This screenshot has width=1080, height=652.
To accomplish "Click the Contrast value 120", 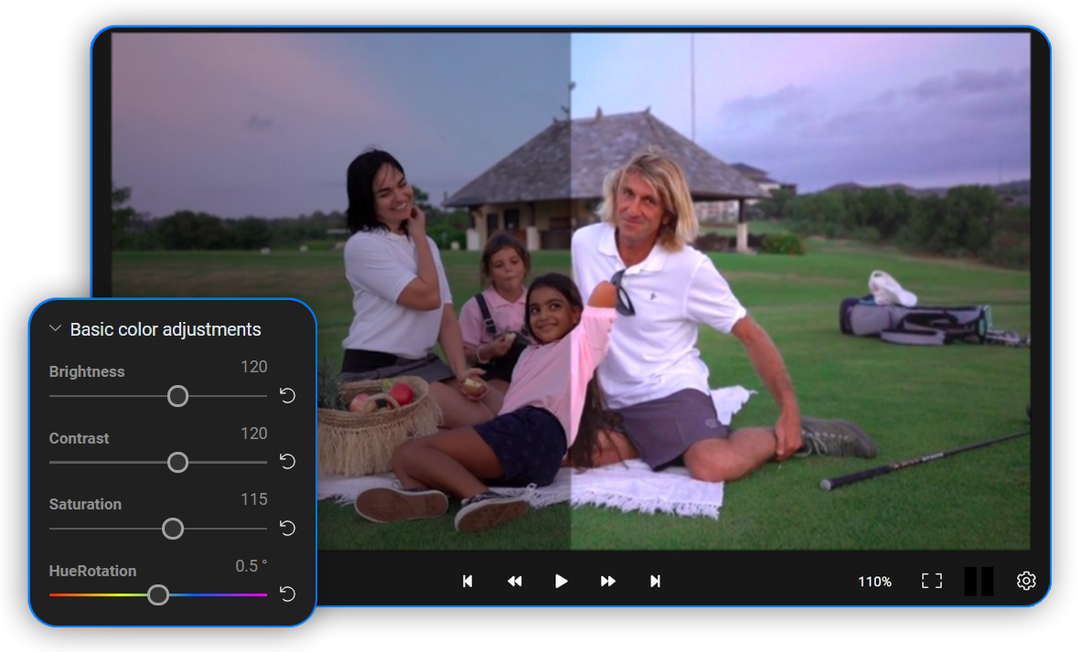I will (x=253, y=433).
